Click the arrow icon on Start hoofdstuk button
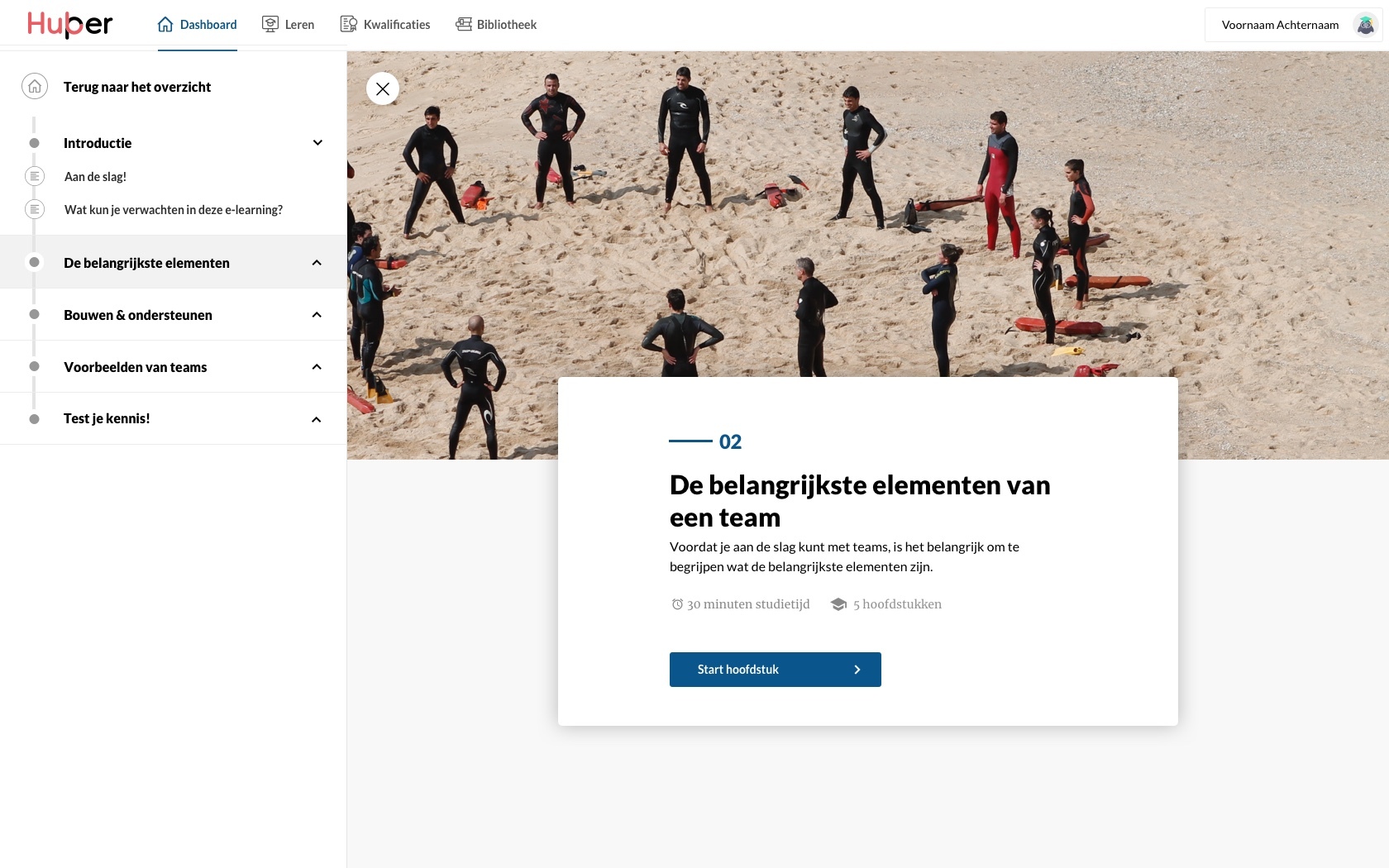This screenshot has height=868, width=1389. [x=857, y=670]
